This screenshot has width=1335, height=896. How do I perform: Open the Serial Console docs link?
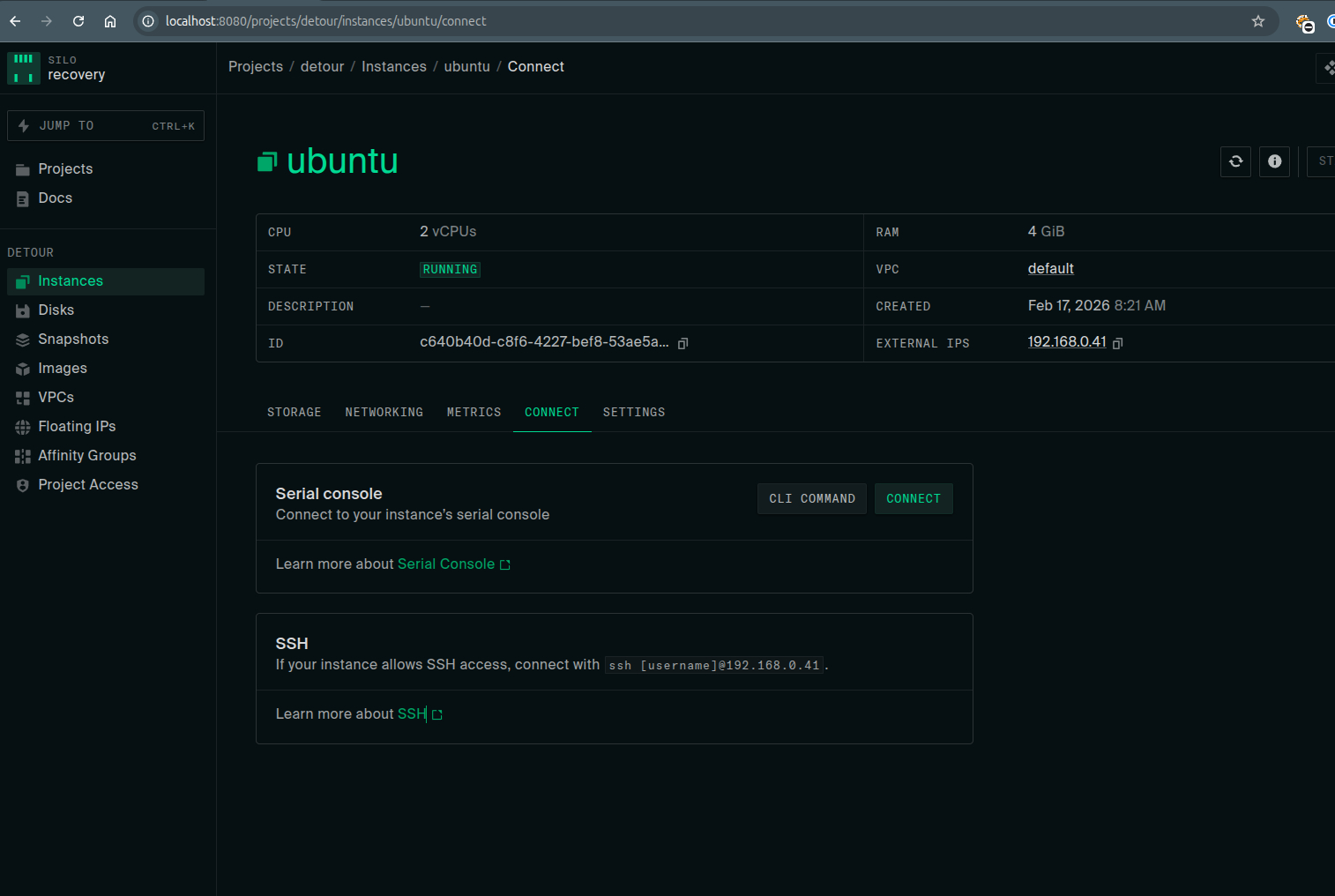pyautogui.click(x=446, y=564)
